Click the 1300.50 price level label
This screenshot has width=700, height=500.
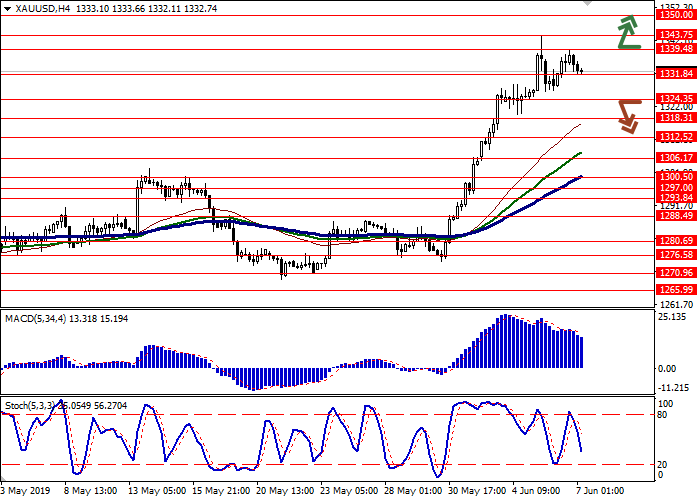676,177
